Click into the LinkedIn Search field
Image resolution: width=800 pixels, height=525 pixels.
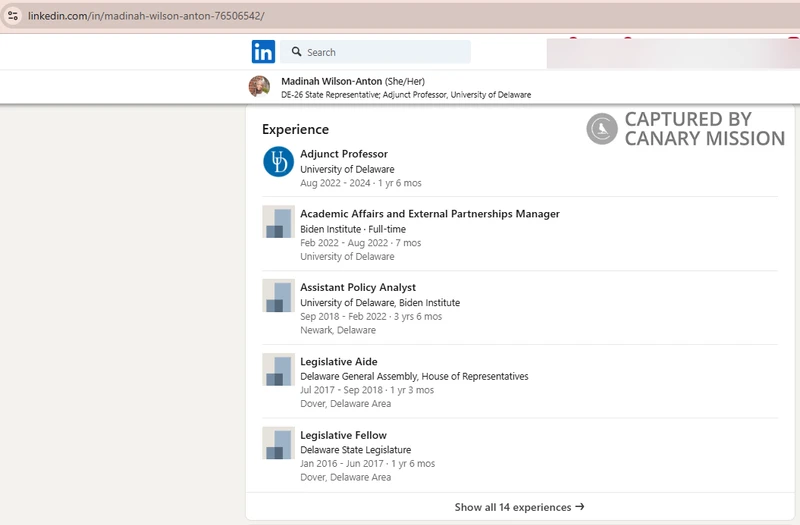(376, 52)
